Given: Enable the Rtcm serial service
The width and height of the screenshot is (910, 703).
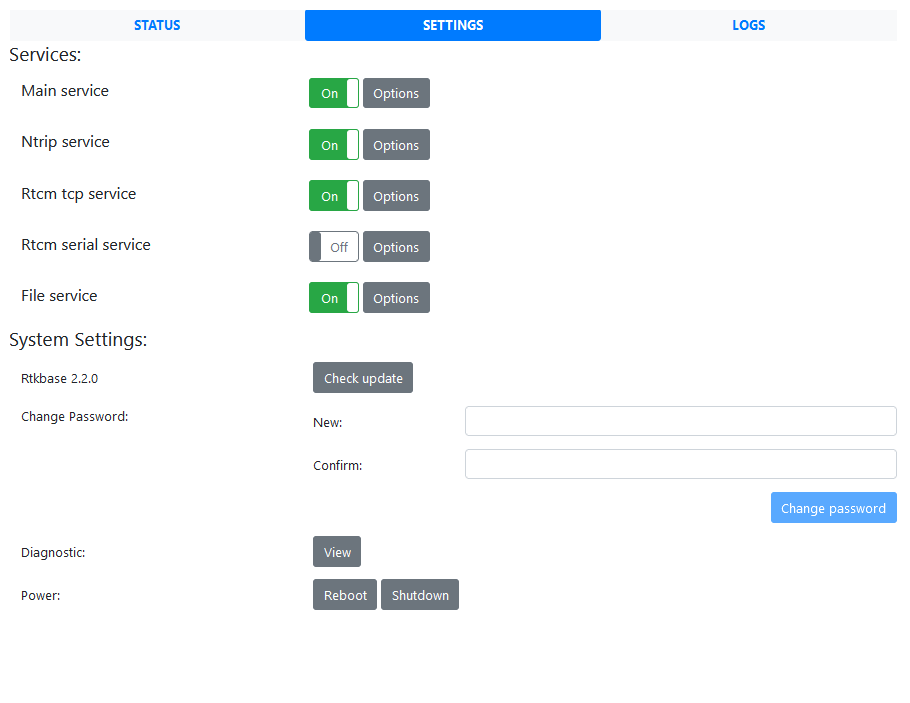Looking at the screenshot, I should [x=334, y=247].
